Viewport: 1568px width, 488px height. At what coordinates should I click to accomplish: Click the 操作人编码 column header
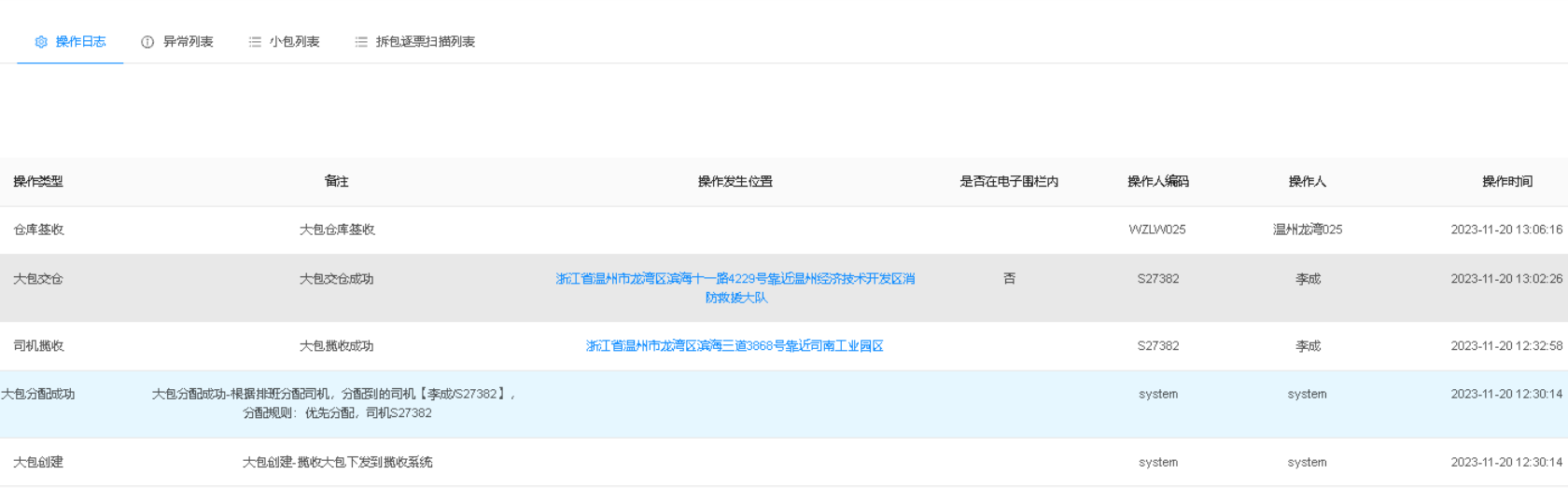pos(1158,182)
